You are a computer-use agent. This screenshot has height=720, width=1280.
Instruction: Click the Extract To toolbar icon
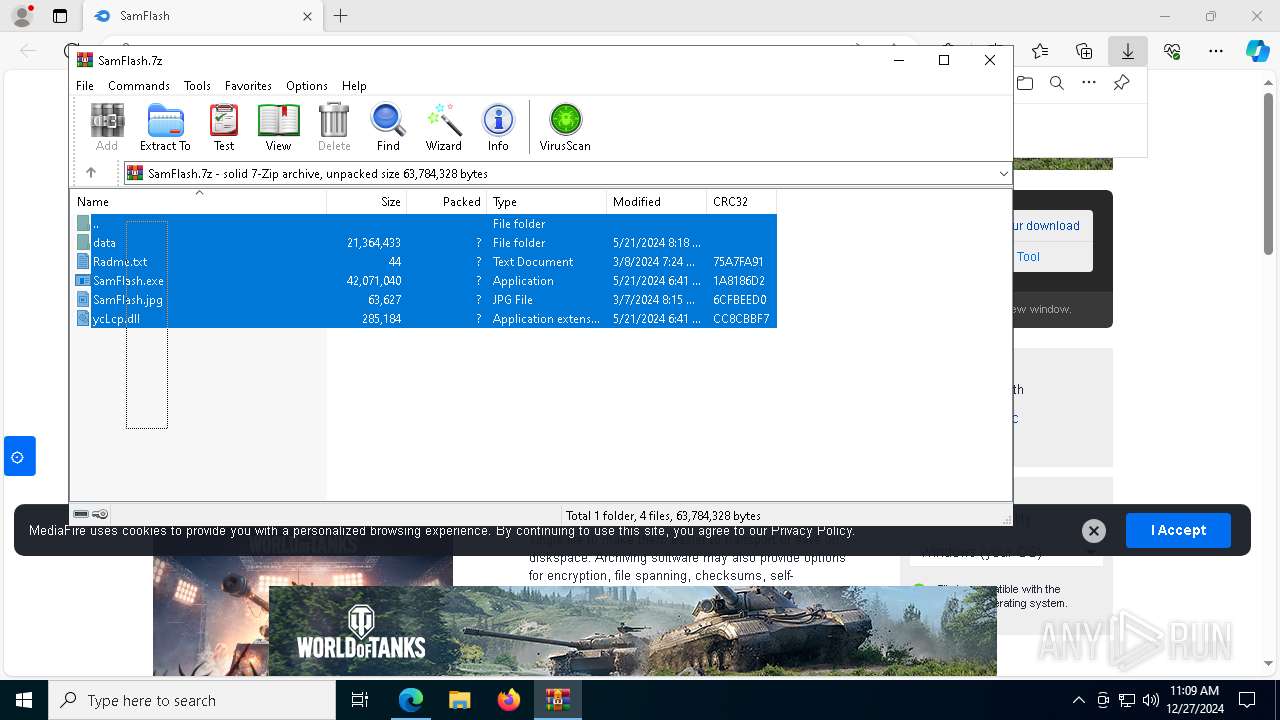pyautogui.click(x=165, y=127)
